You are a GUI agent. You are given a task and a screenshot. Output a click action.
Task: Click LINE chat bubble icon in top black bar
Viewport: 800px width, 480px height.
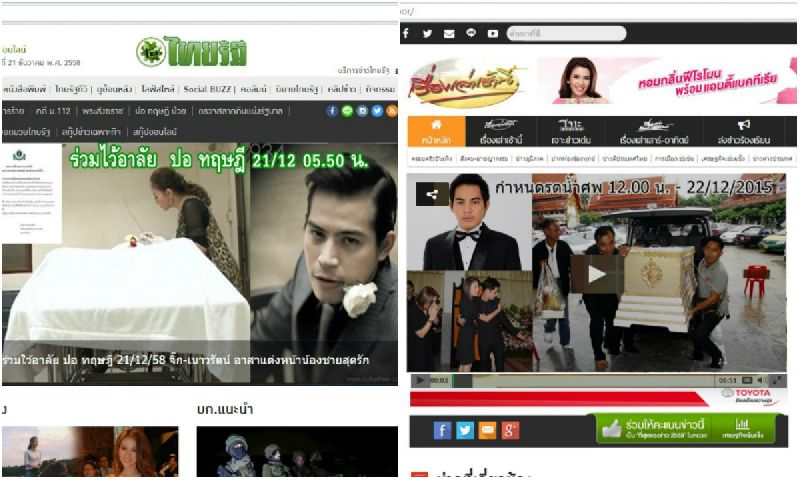[471, 33]
